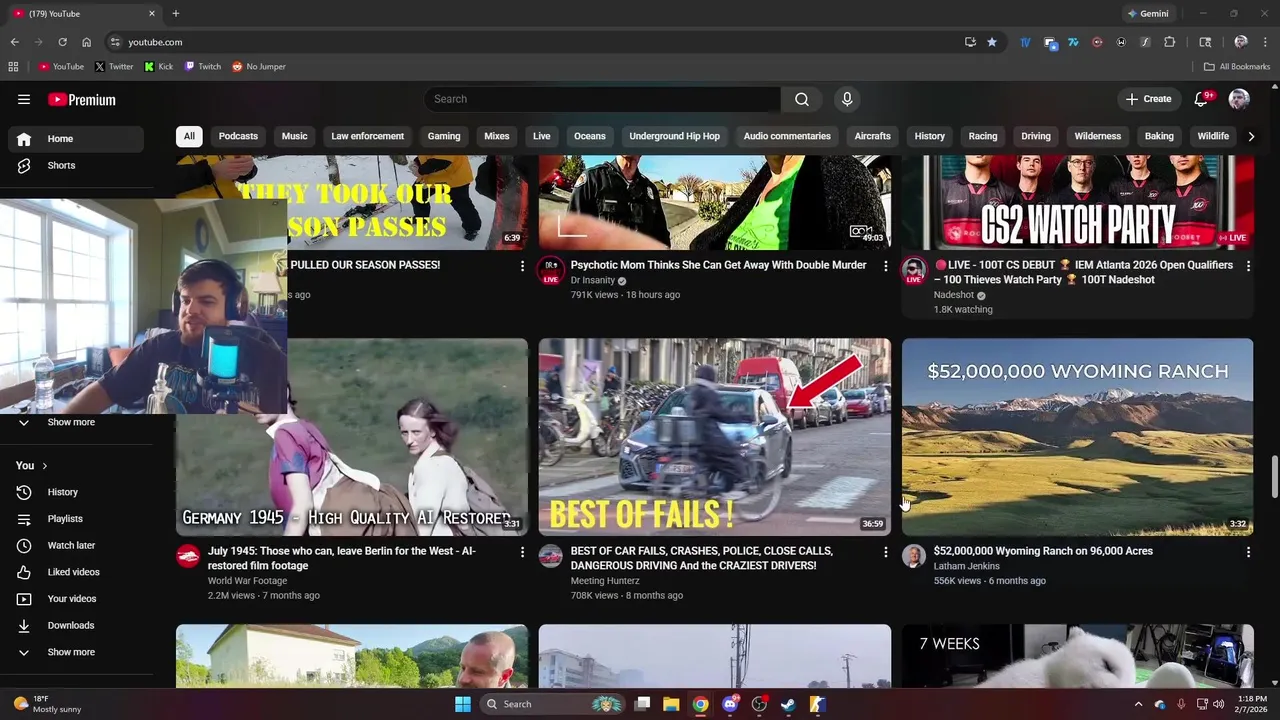Viewport: 1280px width, 720px height.
Task: Select the All category chip
Action: click(189, 136)
